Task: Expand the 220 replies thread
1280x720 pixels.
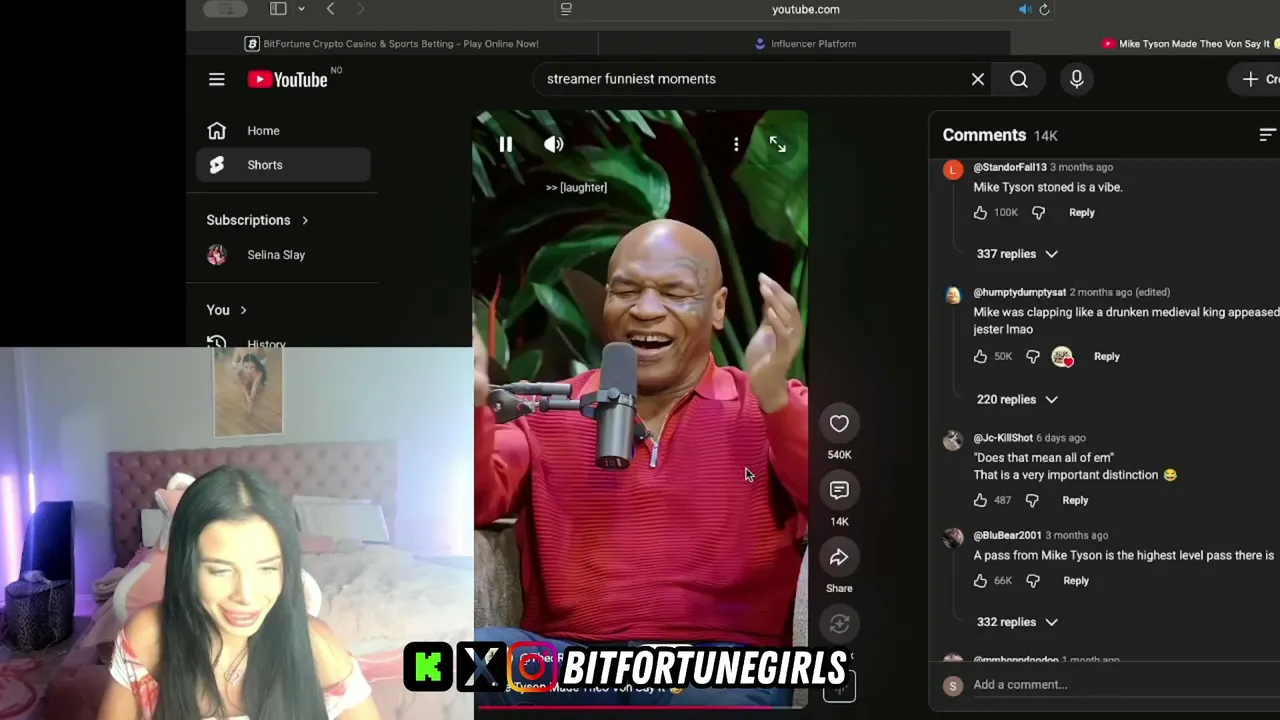Action: 1016,399
